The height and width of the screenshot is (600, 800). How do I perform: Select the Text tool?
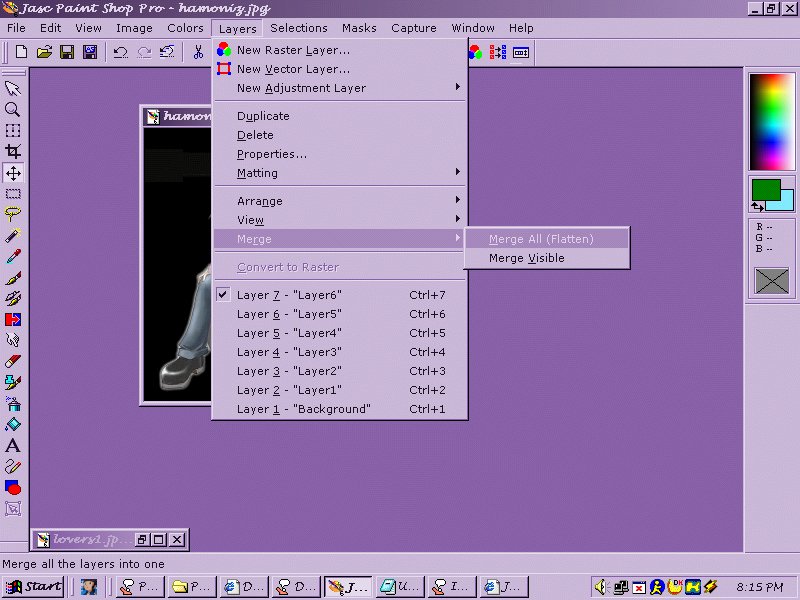click(13, 446)
